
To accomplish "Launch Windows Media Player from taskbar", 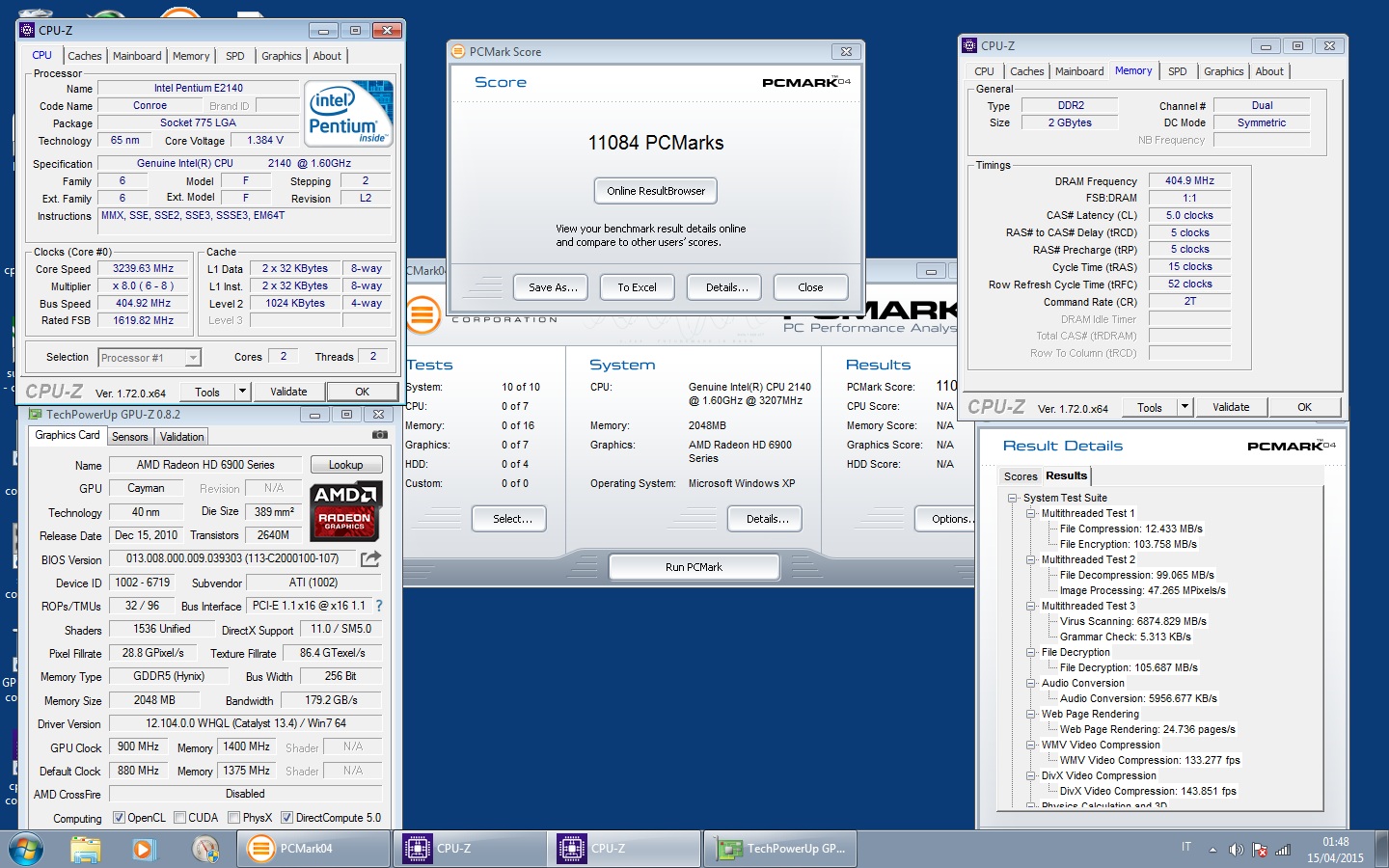I will coord(143,849).
